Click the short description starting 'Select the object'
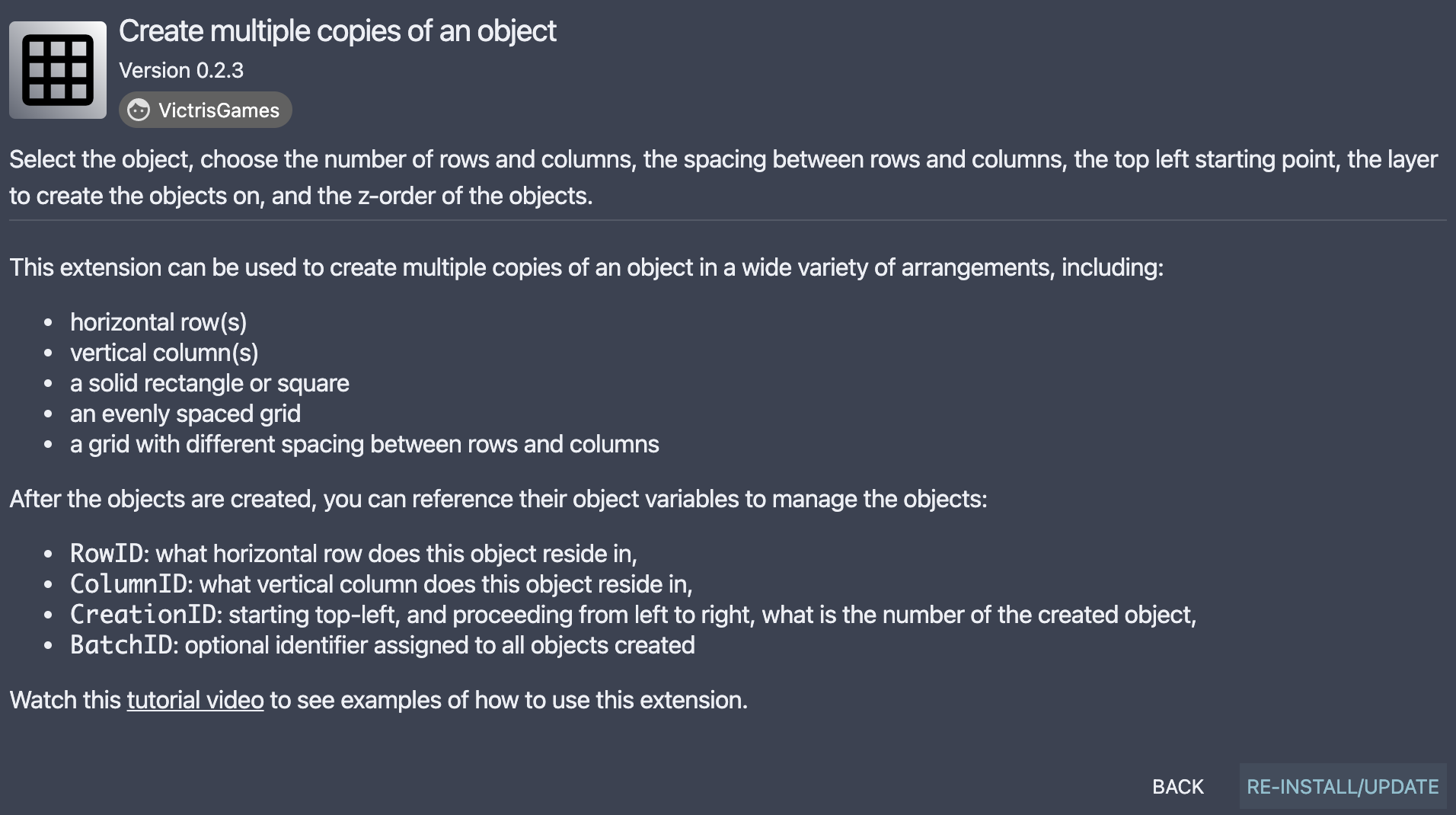Image resolution: width=1456 pixels, height=815 pixels. pos(723,177)
